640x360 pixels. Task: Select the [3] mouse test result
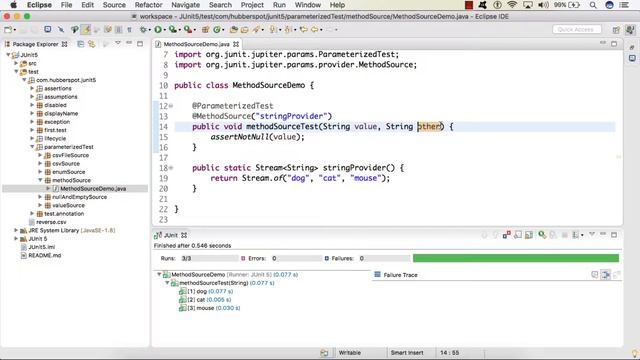(x=209, y=308)
